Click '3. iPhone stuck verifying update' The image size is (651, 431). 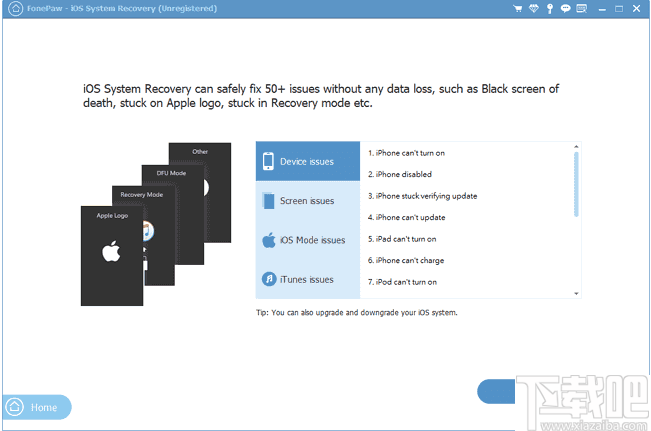click(423, 196)
